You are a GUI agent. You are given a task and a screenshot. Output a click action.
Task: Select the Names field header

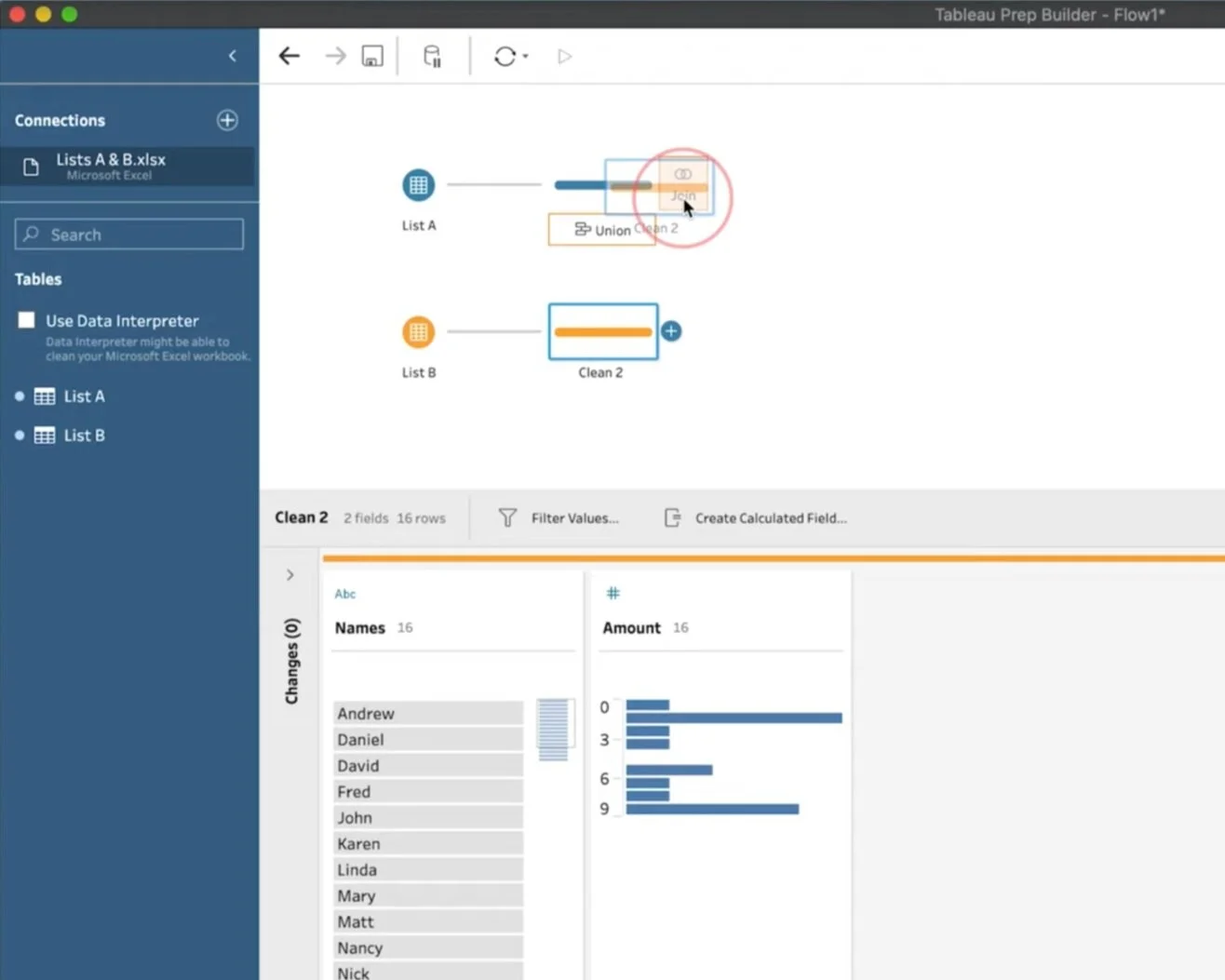[360, 628]
